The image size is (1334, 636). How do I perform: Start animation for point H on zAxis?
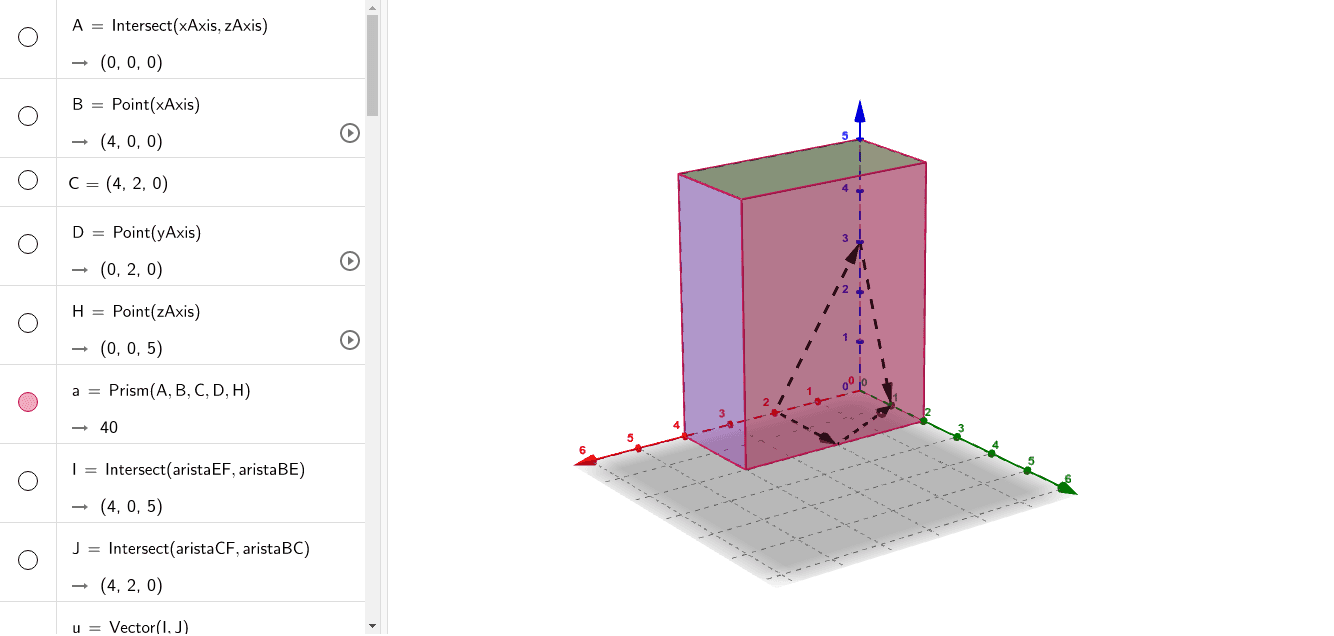coord(349,340)
